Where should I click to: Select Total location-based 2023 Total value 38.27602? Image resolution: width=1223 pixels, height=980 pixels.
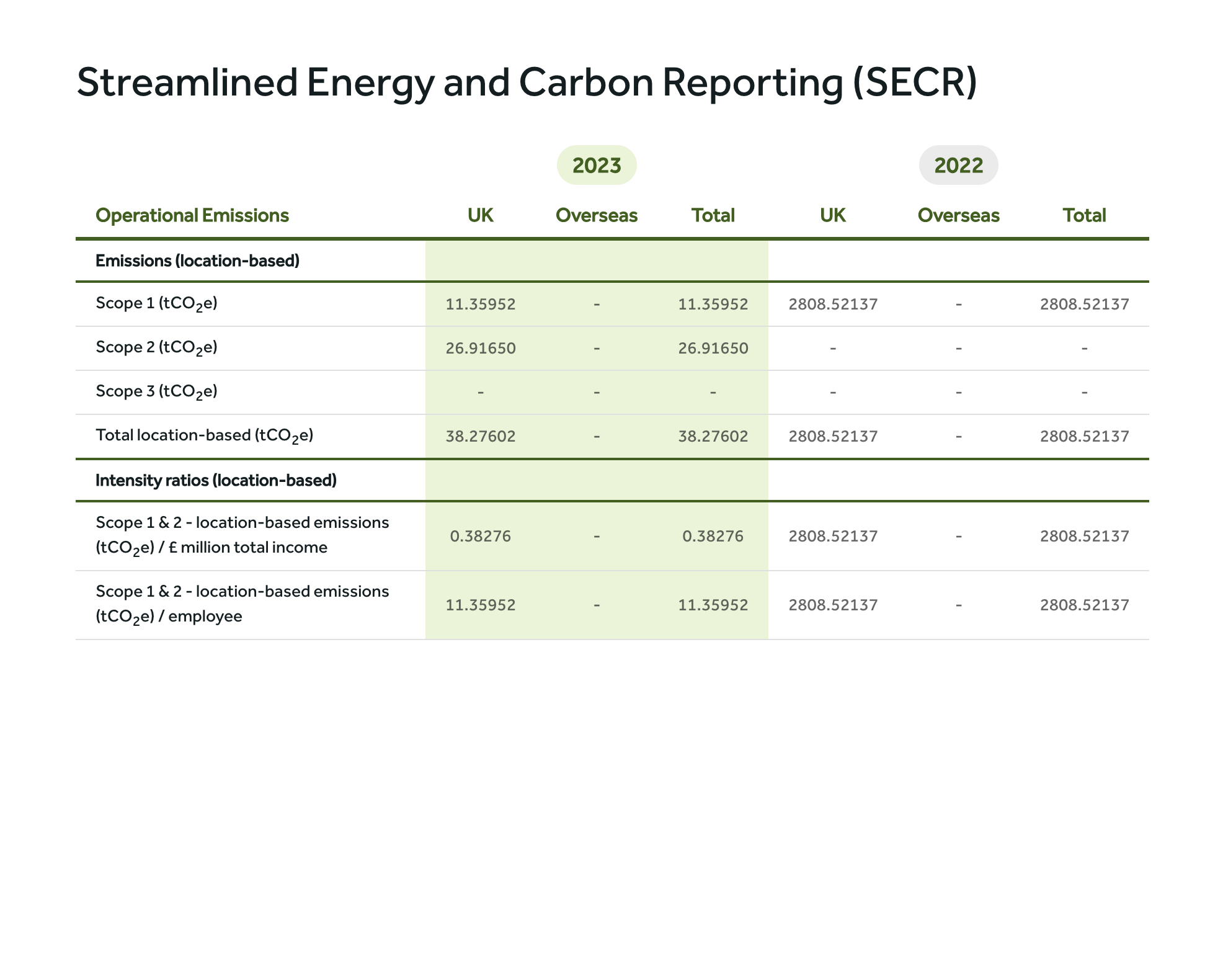(x=713, y=437)
